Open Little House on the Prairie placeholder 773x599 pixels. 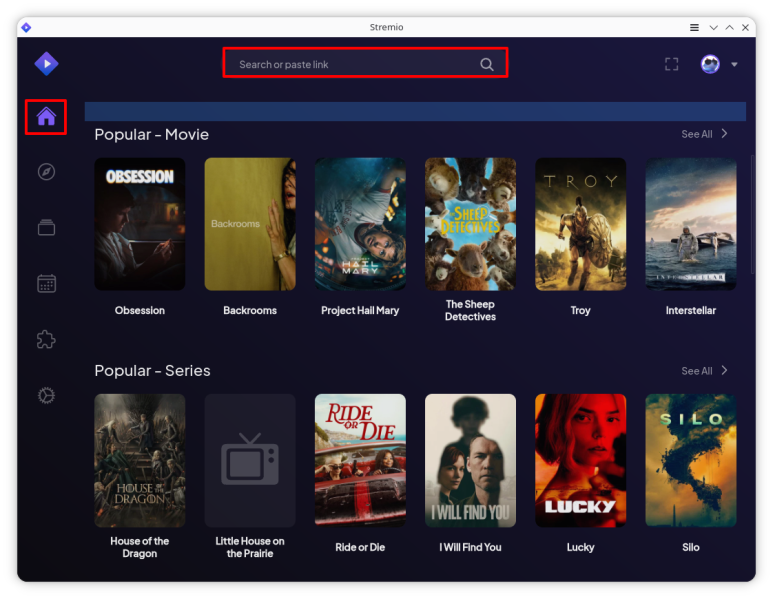tap(250, 460)
